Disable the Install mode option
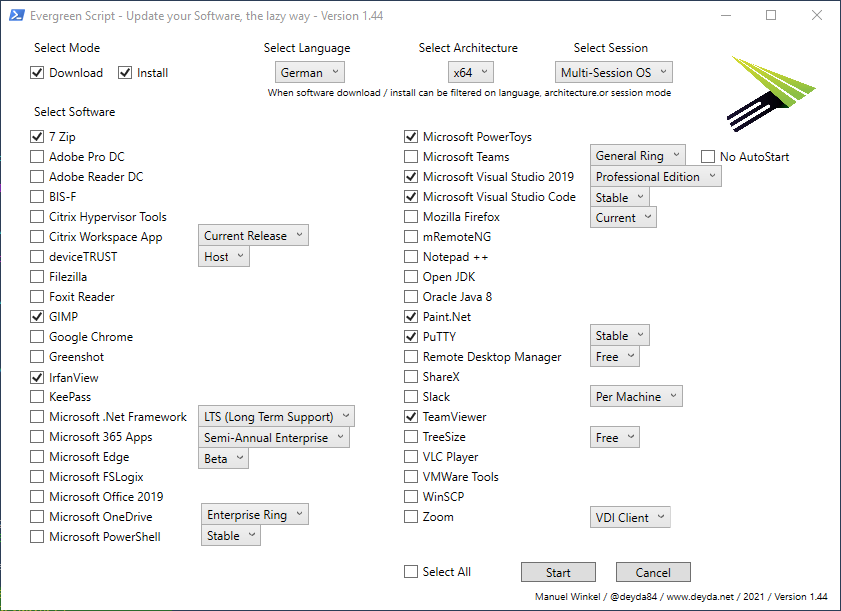This screenshot has width=841, height=611. click(126, 72)
